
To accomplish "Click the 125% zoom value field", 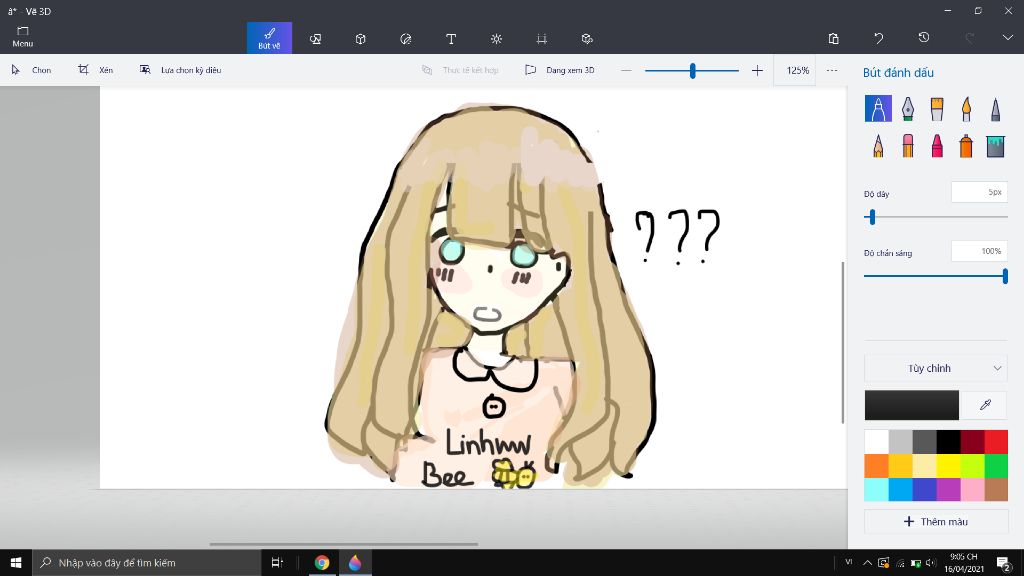I will pyautogui.click(x=797, y=70).
